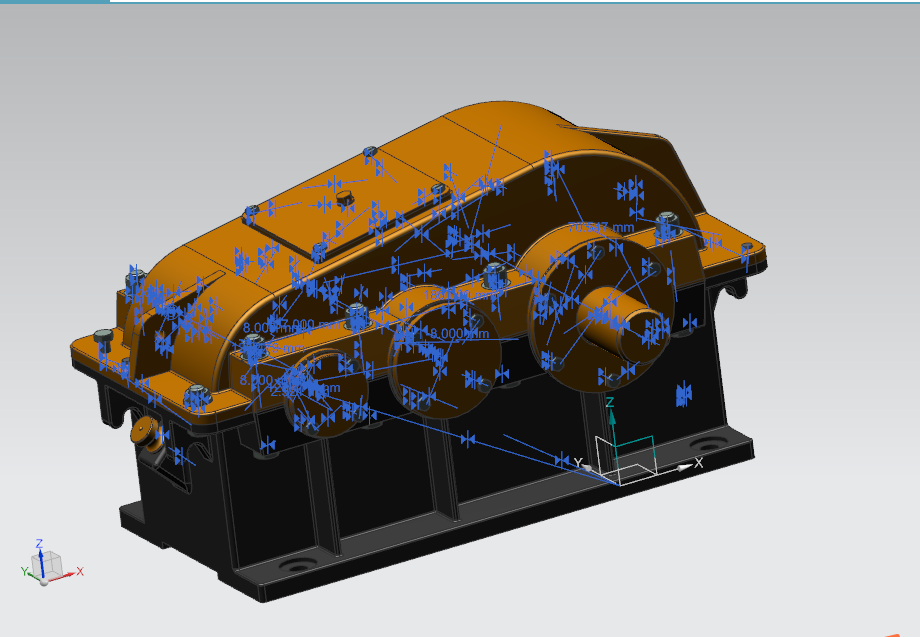Screen dimensions: 920x637
Task: Select the orange oil drain plug
Action: point(148,434)
